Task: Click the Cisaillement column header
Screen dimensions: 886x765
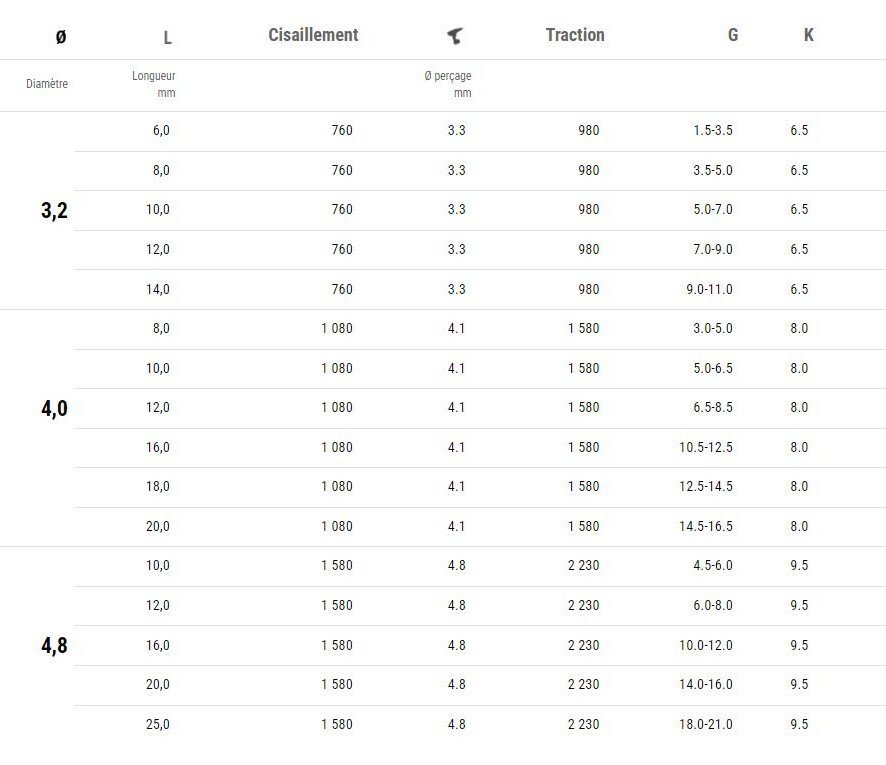Action: point(313,35)
